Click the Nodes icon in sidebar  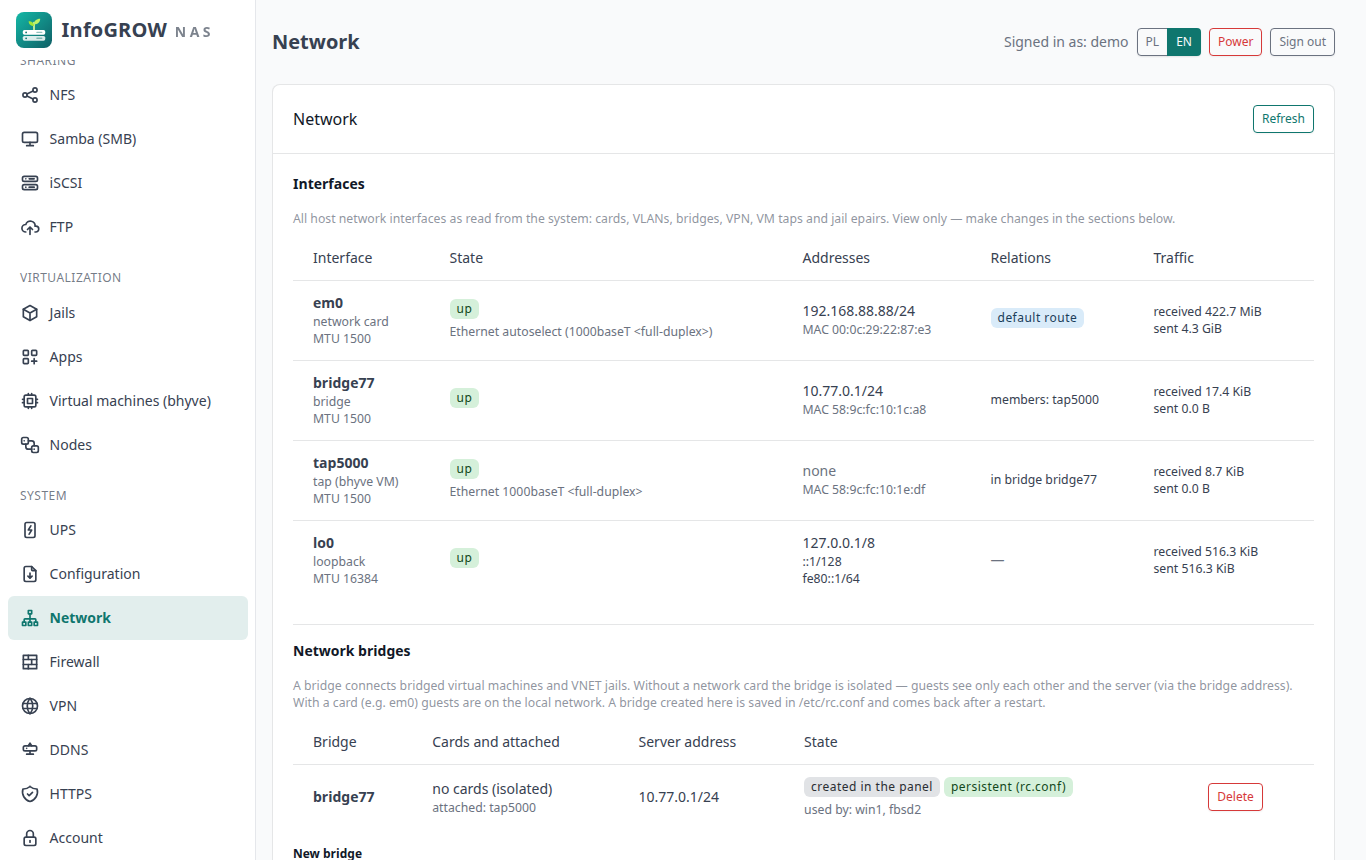pyautogui.click(x=30, y=445)
